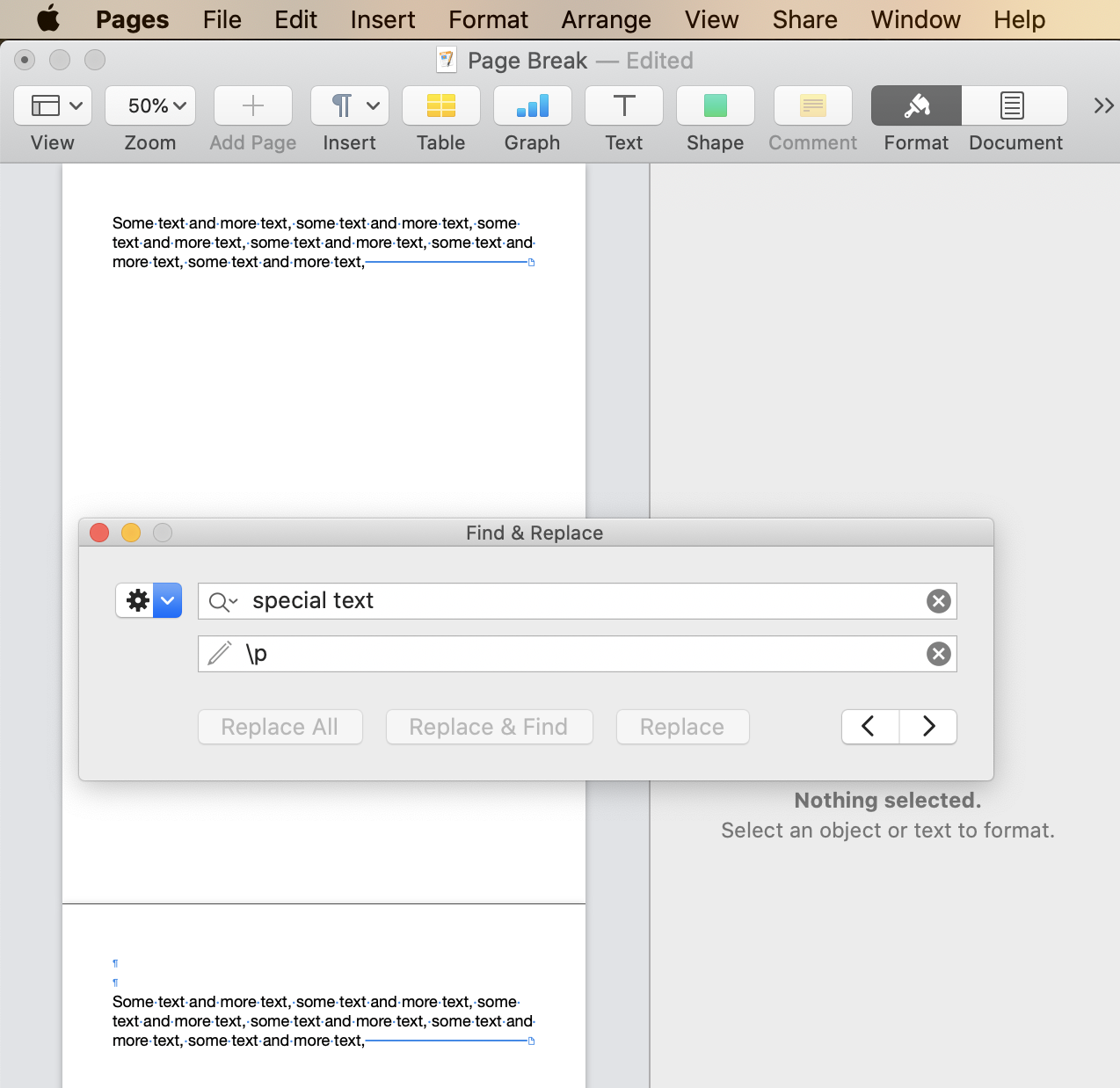
Task: Insert a Graph from the toolbar
Action: tap(532, 106)
